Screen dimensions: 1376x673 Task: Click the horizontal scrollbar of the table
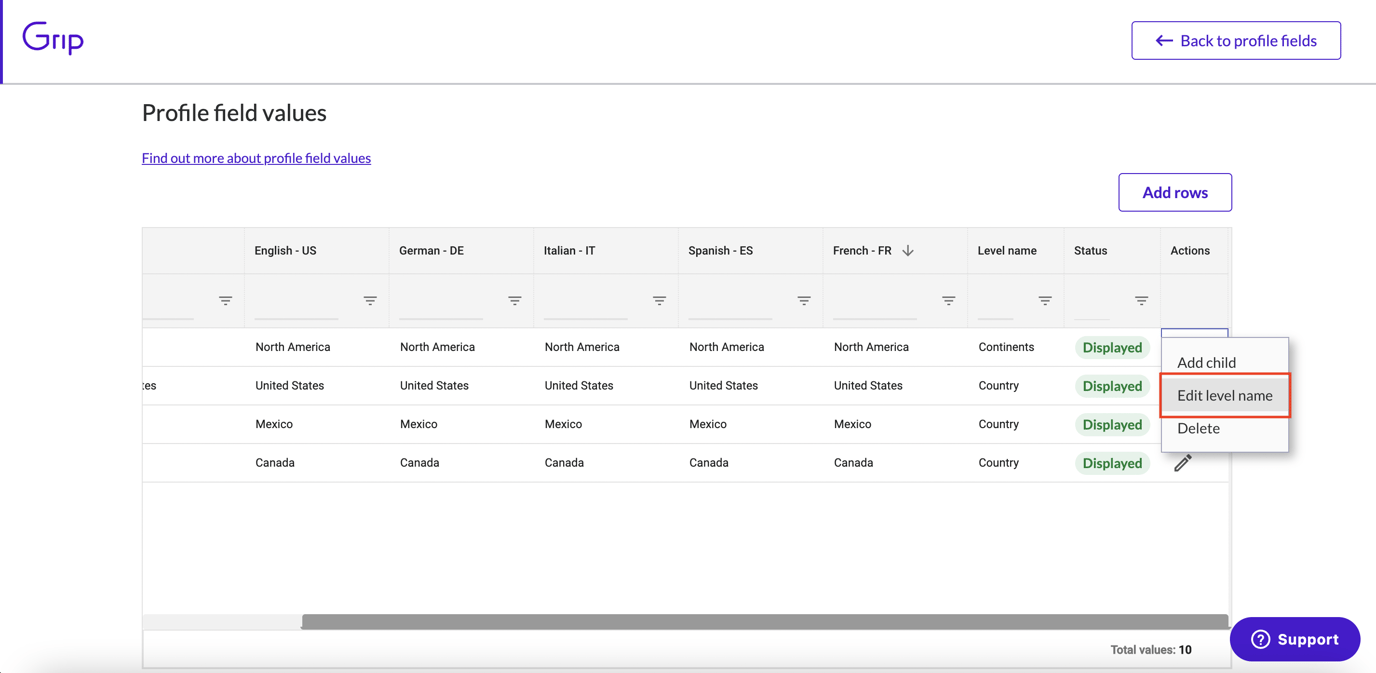coord(765,622)
